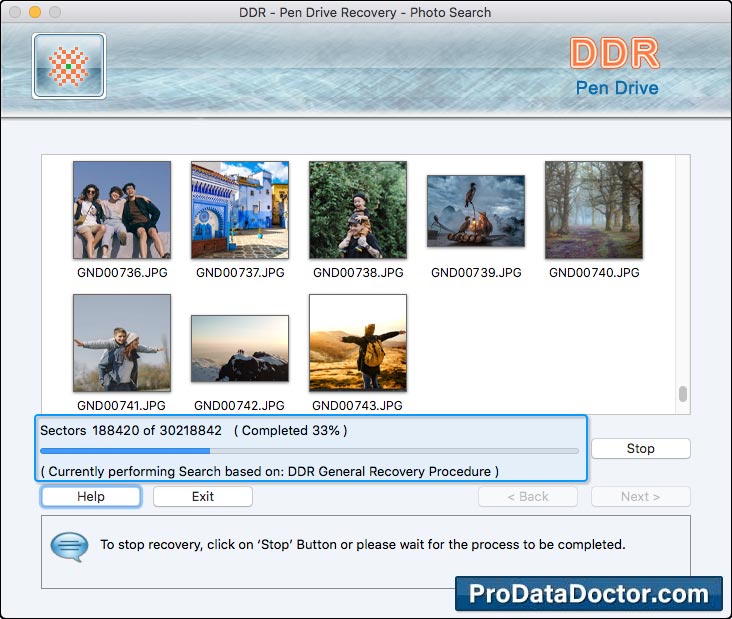
Task: Open the GND00738.JPG thumbnail
Action: pyautogui.click(x=357, y=210)
